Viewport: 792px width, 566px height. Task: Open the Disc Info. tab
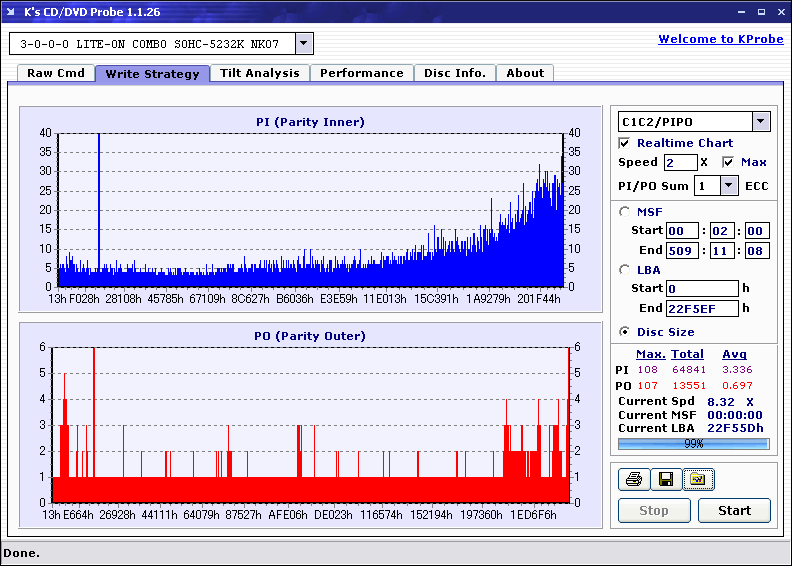455,73
